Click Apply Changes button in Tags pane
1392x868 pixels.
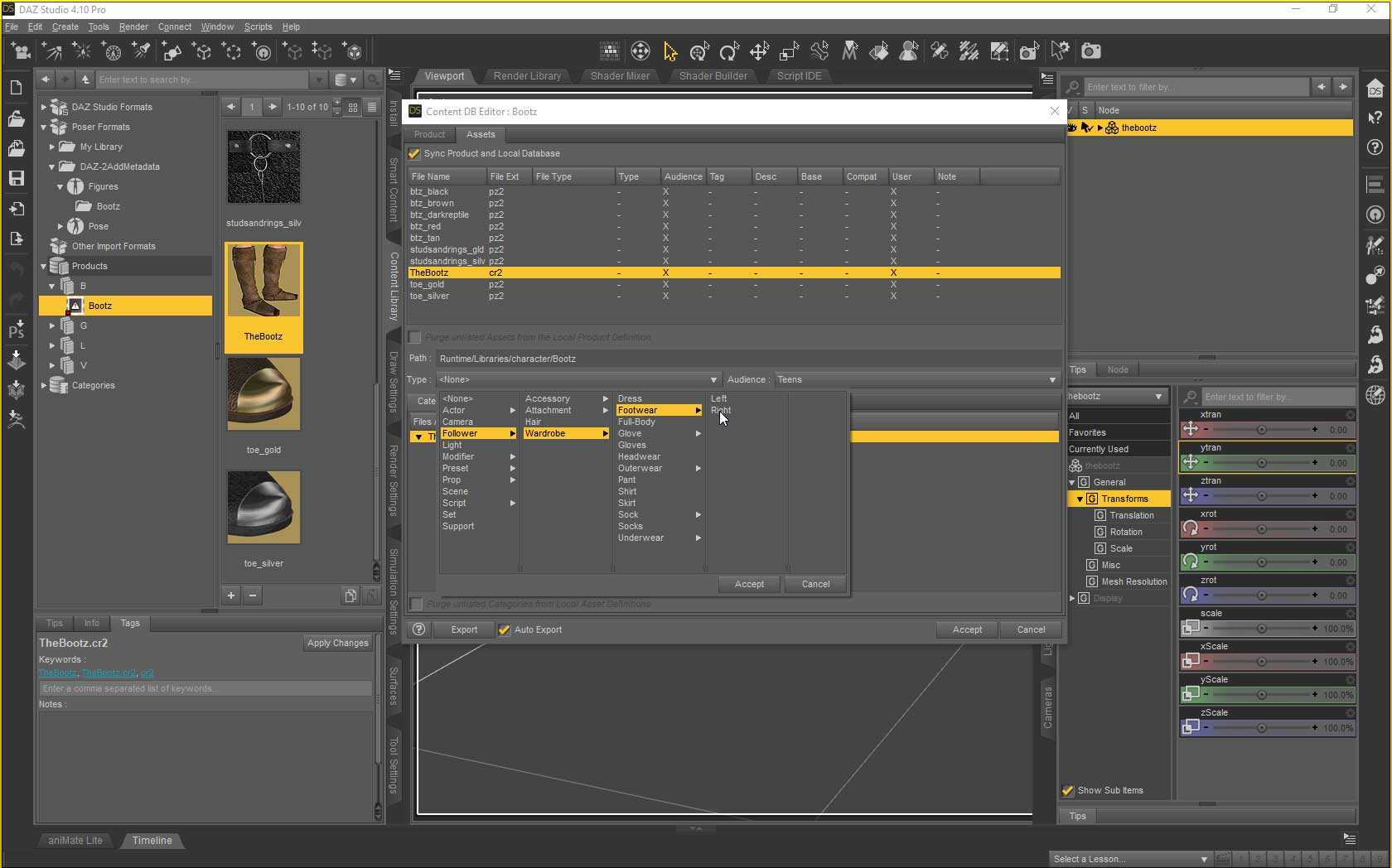337,643
